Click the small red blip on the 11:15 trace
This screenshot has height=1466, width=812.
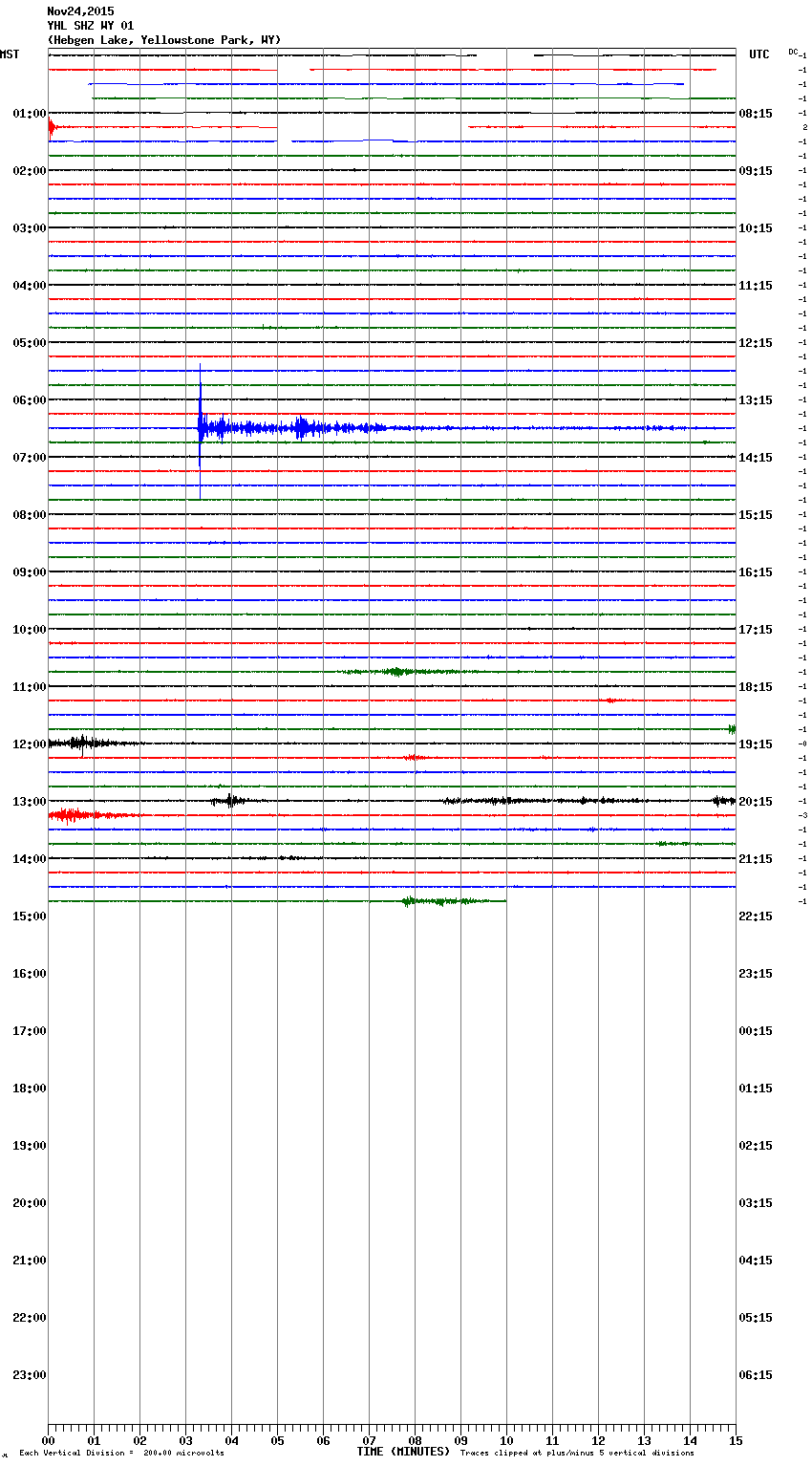[x=609, y=701]
